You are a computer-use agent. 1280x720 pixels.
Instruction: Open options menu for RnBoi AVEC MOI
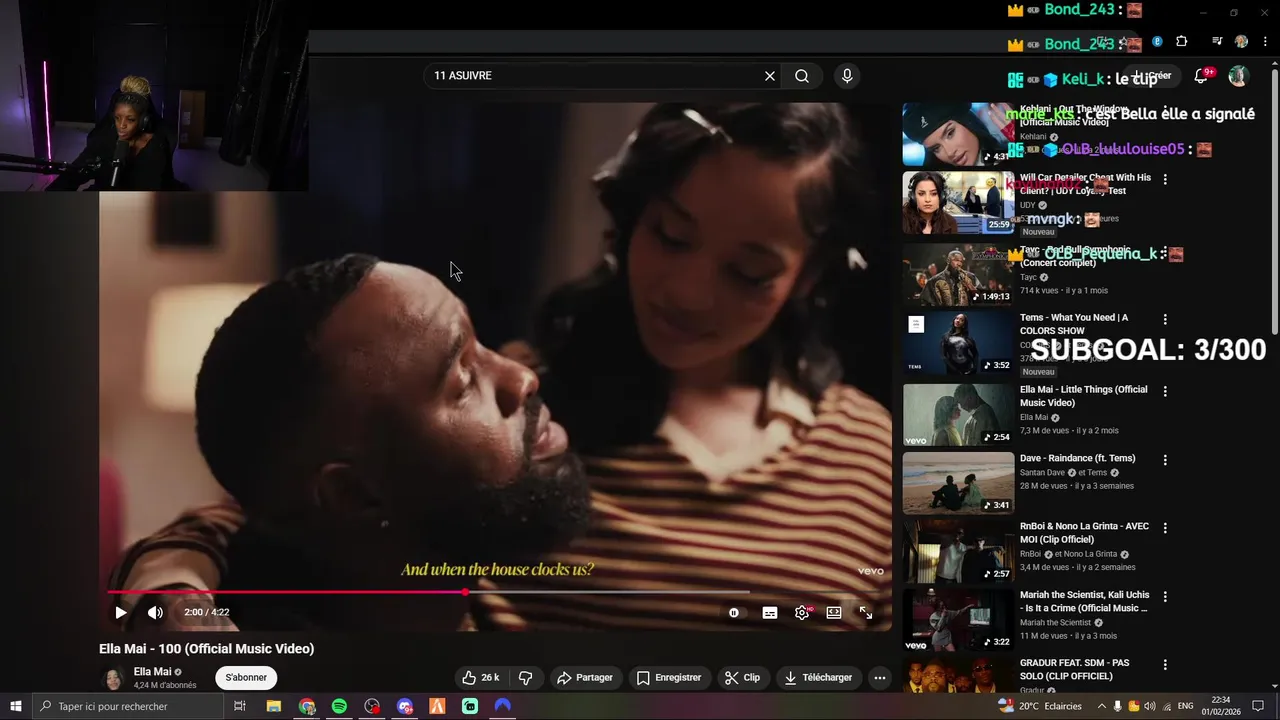click(x=1165, y=528)
